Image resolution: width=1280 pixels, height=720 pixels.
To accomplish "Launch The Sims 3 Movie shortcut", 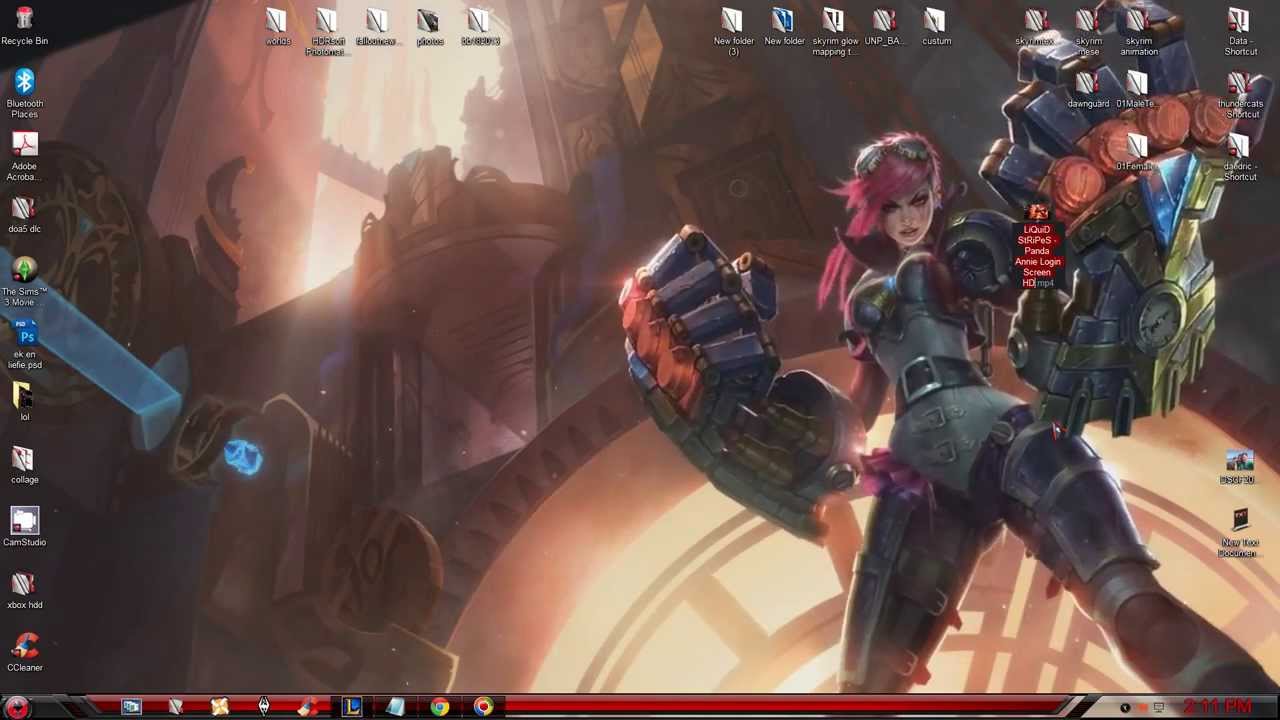I will click(x=24, y=271).
